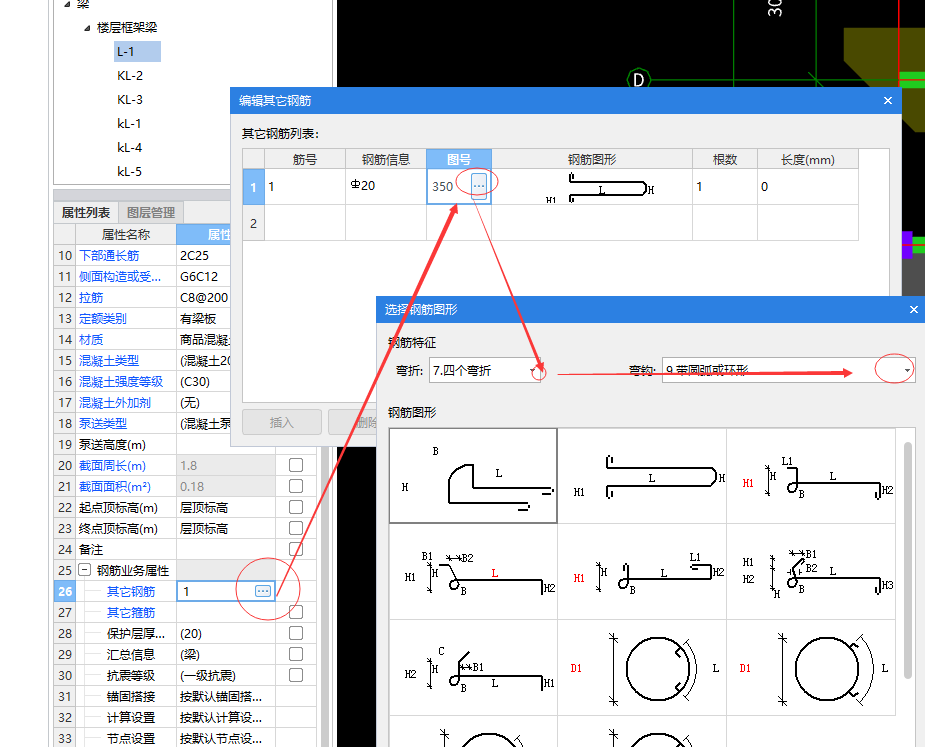Click (一级抗震) value cell

(226, 675)
